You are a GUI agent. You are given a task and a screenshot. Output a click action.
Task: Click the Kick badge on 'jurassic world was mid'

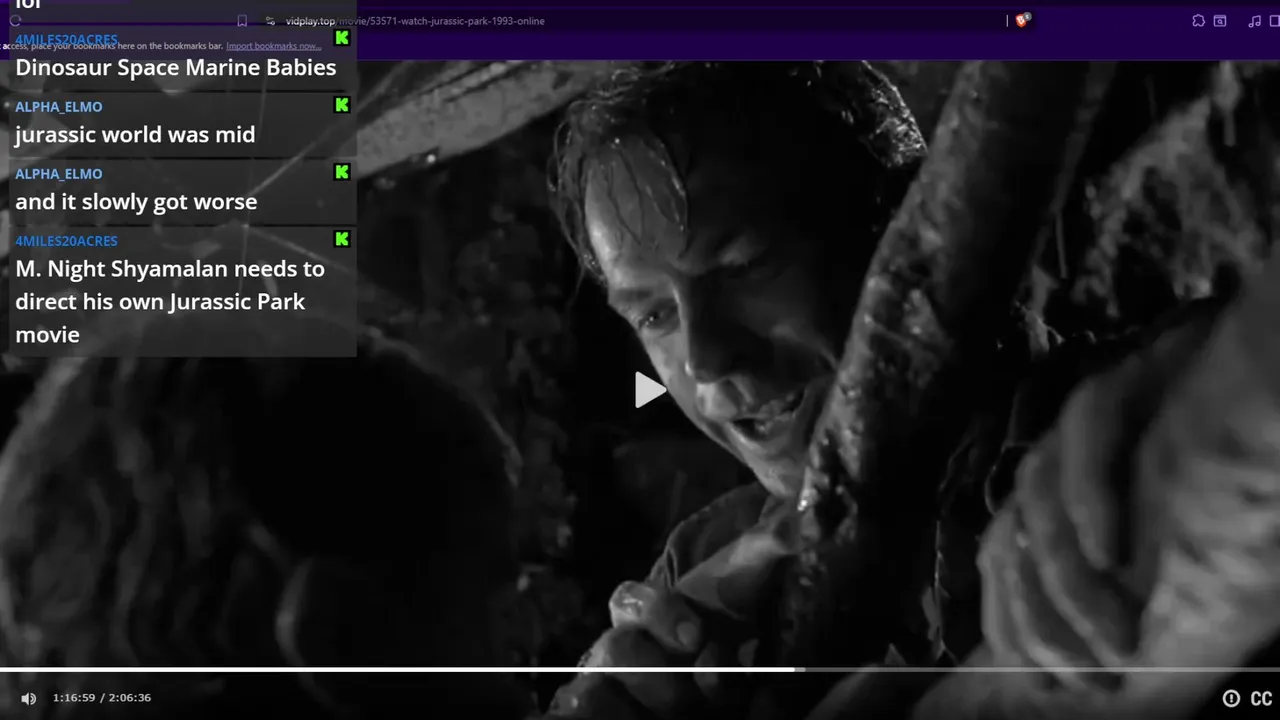click(x=342, y=105)
